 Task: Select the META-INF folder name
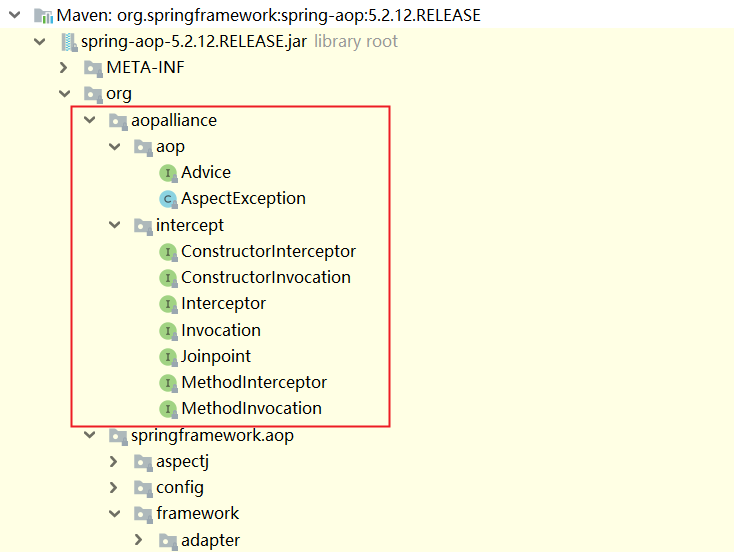point(146,68)
